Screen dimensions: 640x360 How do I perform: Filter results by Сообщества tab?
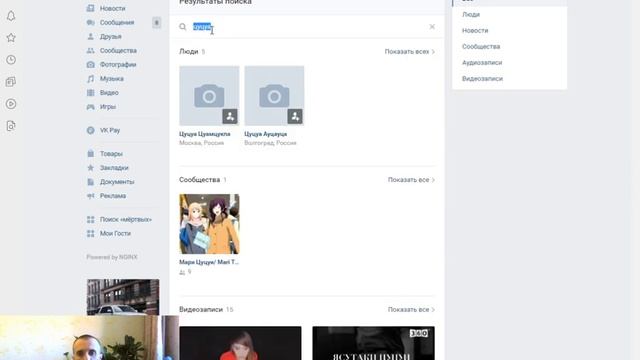click(481, 47)
